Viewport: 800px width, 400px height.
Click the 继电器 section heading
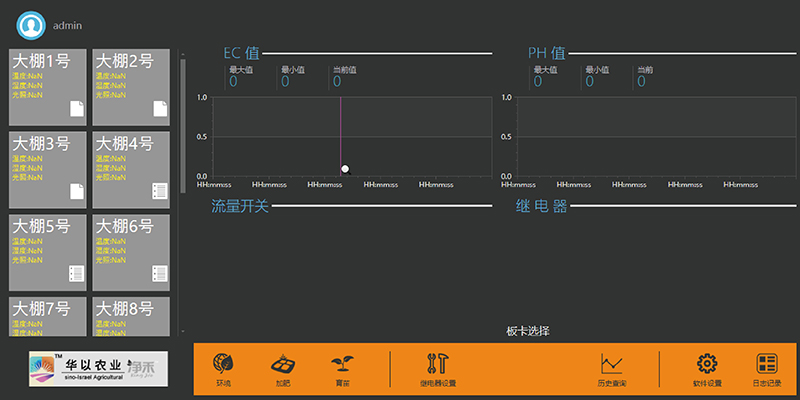tap(541, 206)
